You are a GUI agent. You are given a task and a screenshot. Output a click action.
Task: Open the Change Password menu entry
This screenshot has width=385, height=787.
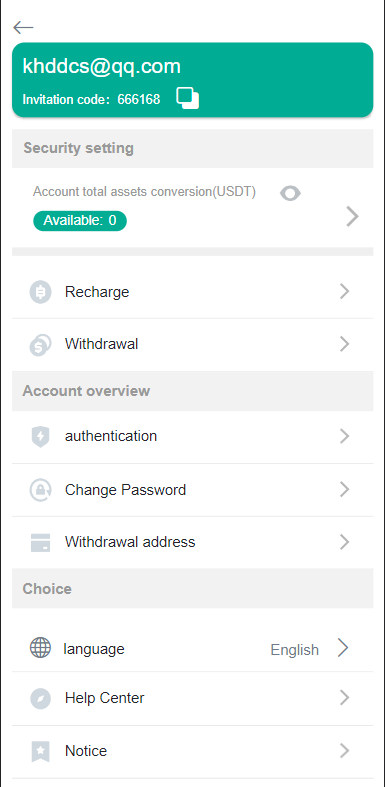coord(193,490)
